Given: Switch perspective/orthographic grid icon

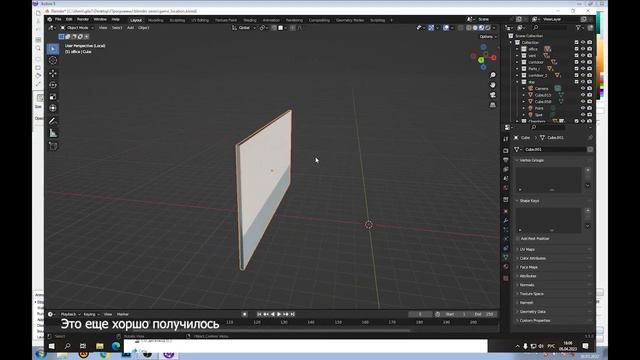Looking at the screenshot, I should pos(493,105).
